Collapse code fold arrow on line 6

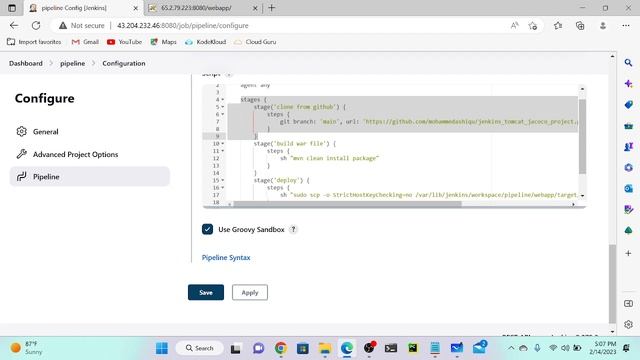click(223, 114)
